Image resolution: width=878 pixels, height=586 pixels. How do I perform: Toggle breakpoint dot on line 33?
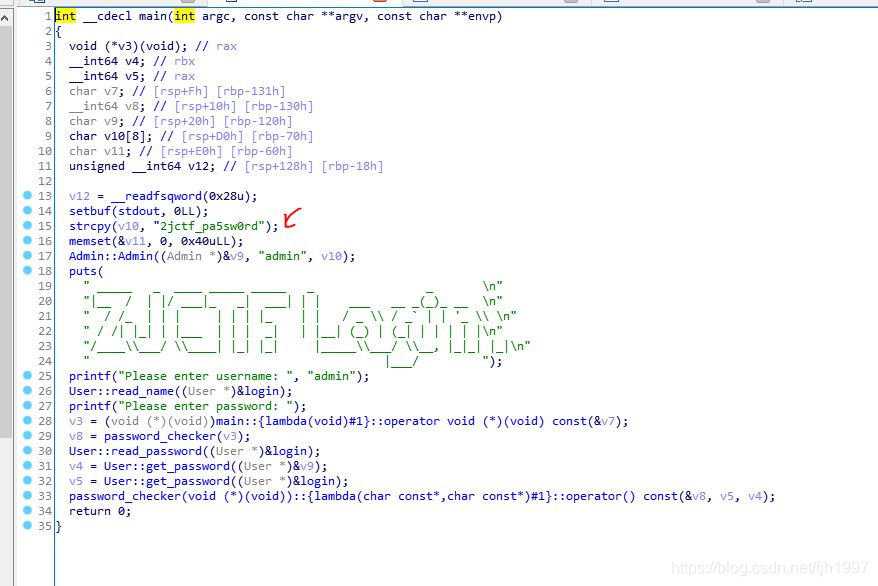coord(27,495)
